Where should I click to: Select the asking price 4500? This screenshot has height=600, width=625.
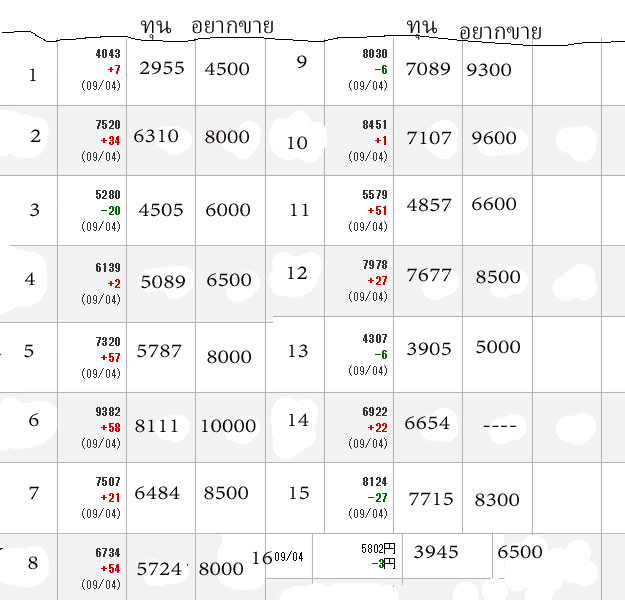pyautogui.click(x=227, y=68)
